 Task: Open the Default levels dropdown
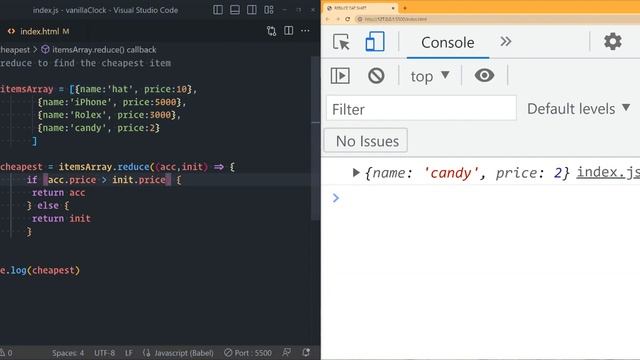578,109
